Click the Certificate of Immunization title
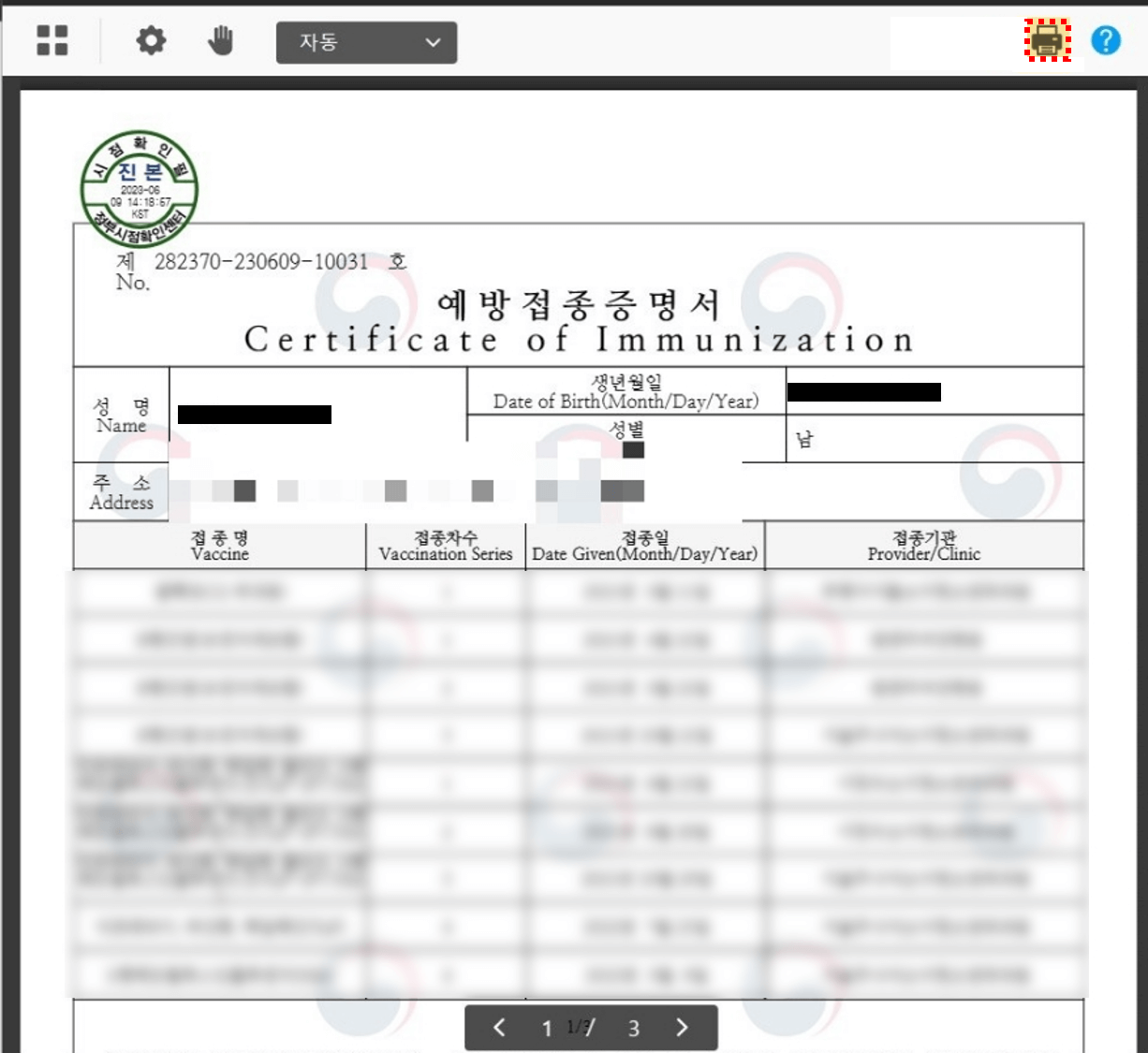The height and width of the screenshot is (1053, 1148). [x=579, y=339]
